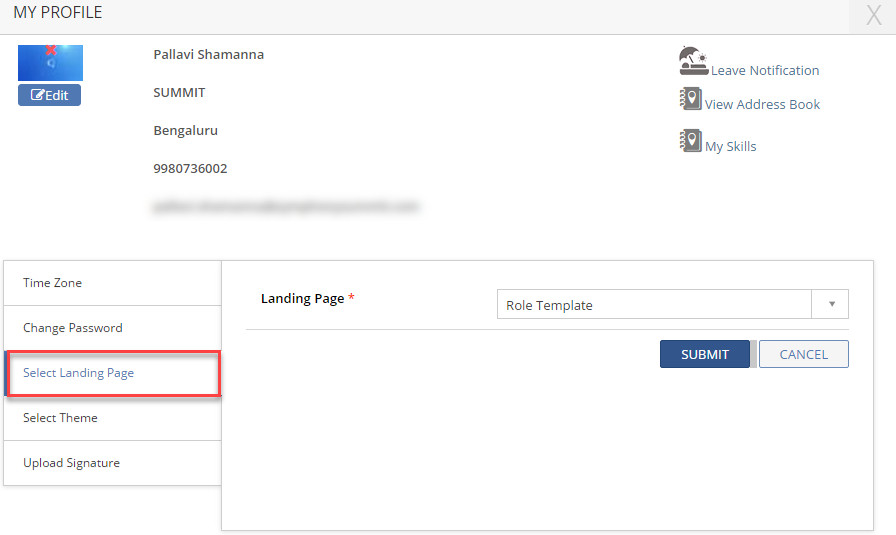896x535 pixels.
Task: Open the My Skills link
Action: click(x=730, y=146)
